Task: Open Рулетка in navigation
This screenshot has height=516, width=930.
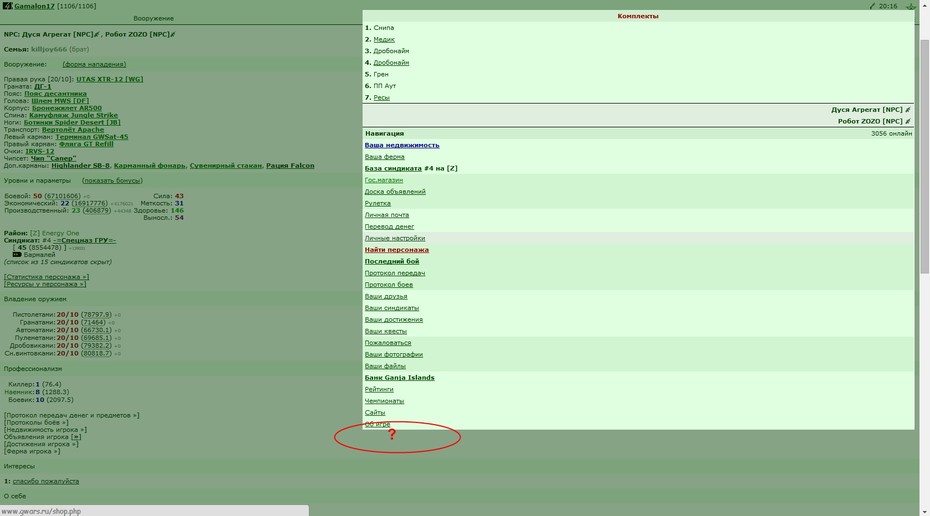Action: point(377,203)
